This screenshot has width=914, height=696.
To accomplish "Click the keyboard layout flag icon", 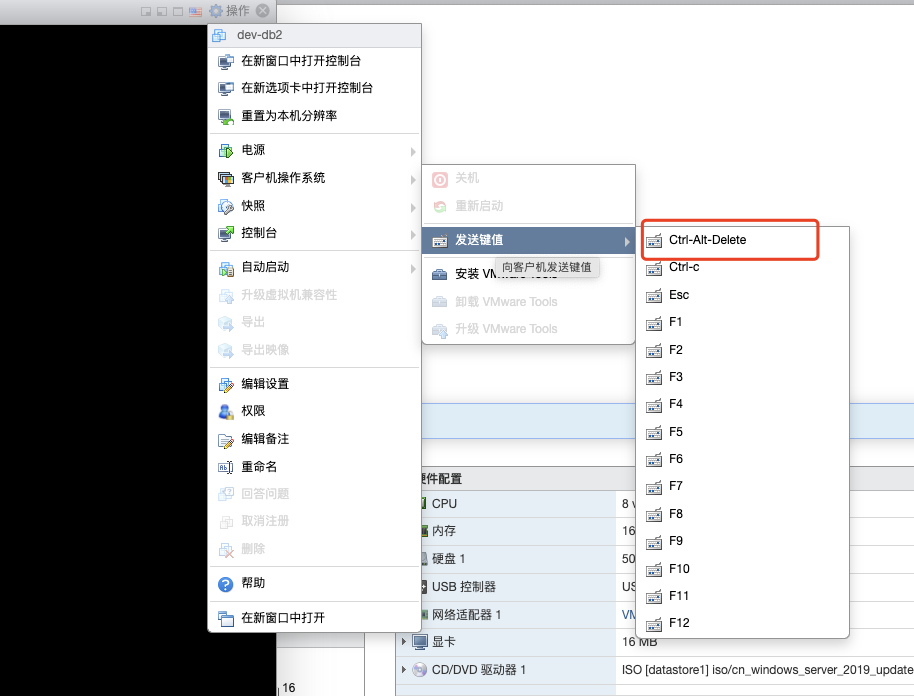I will [195, 11].
